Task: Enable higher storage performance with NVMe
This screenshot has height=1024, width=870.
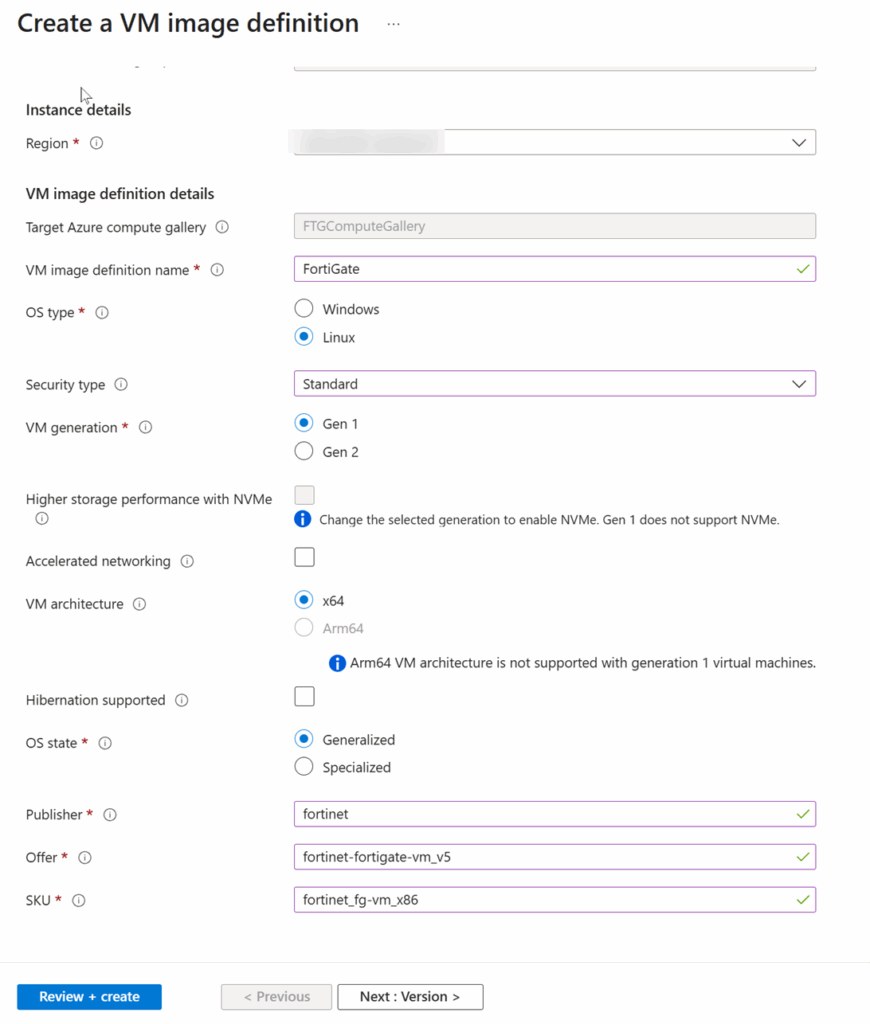Action: (302, 494)
